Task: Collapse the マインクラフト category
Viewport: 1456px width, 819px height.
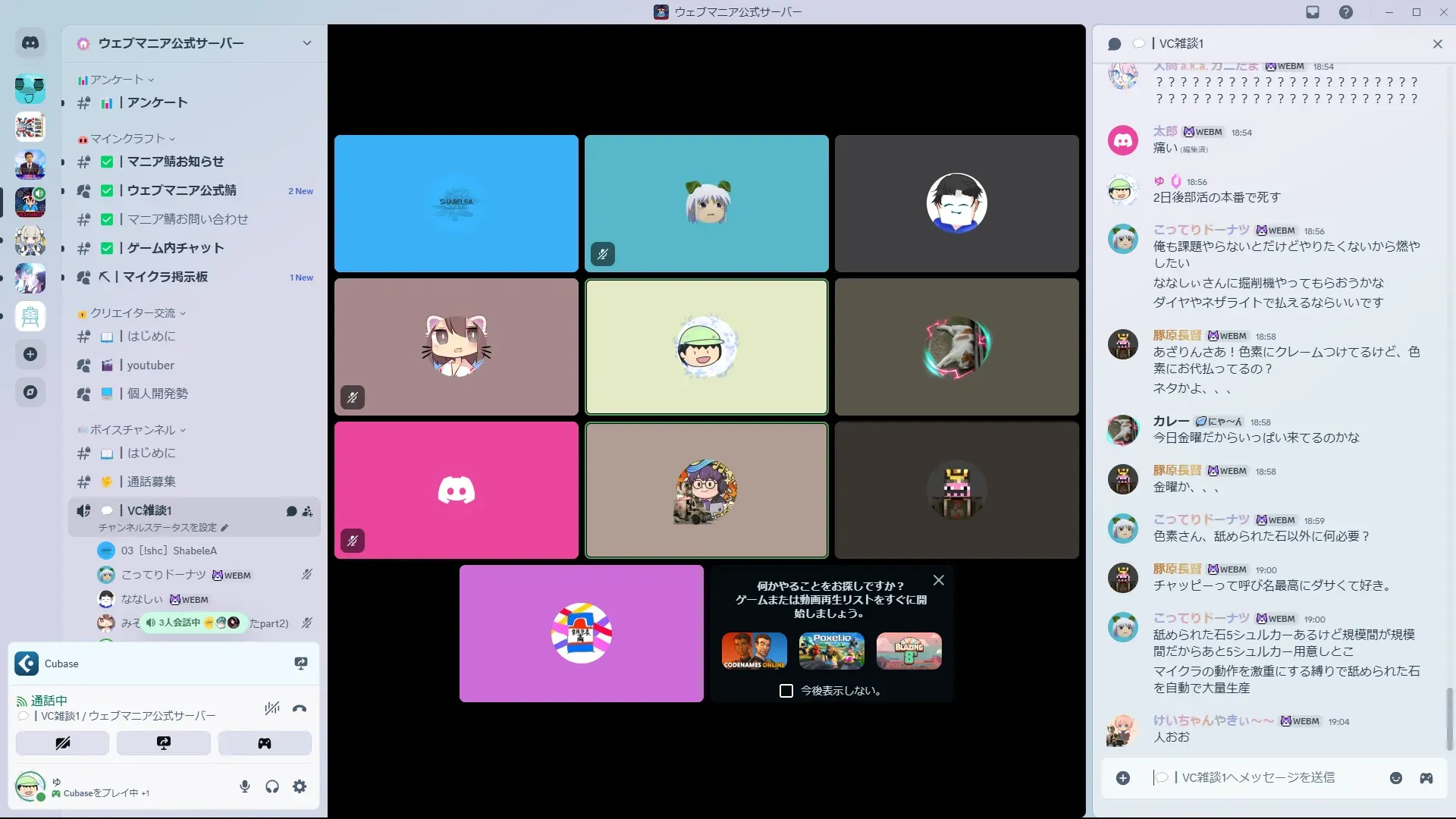Action: pos(127,139)
